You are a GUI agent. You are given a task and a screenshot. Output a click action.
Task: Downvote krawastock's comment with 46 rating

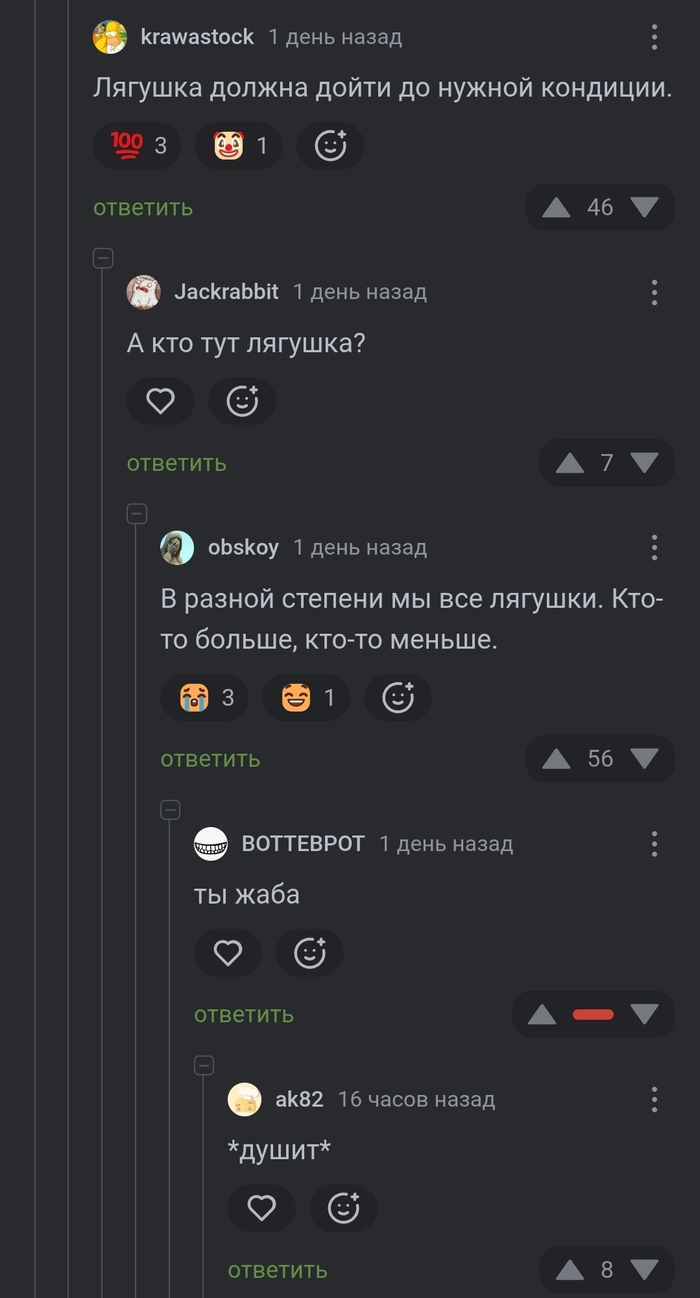click(x=645, y=208)
